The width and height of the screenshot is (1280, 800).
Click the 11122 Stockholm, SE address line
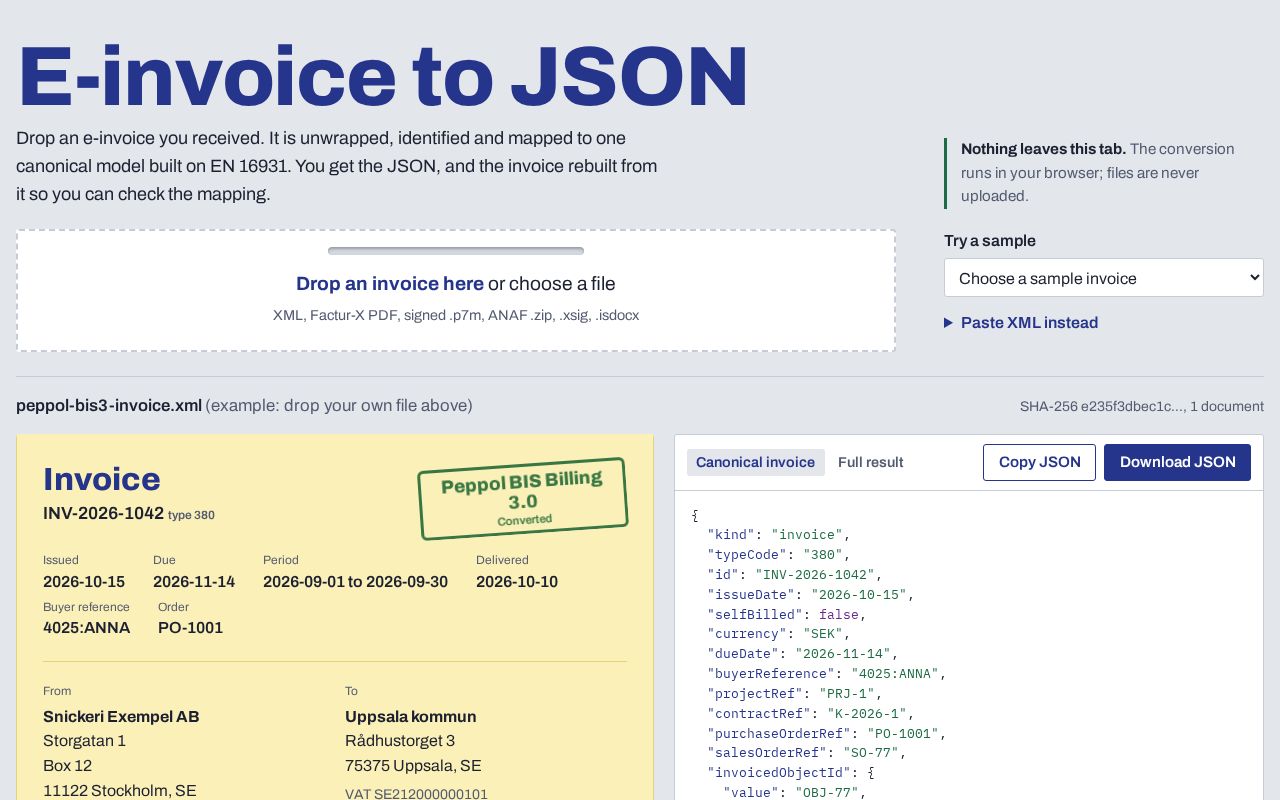(119, 790)
